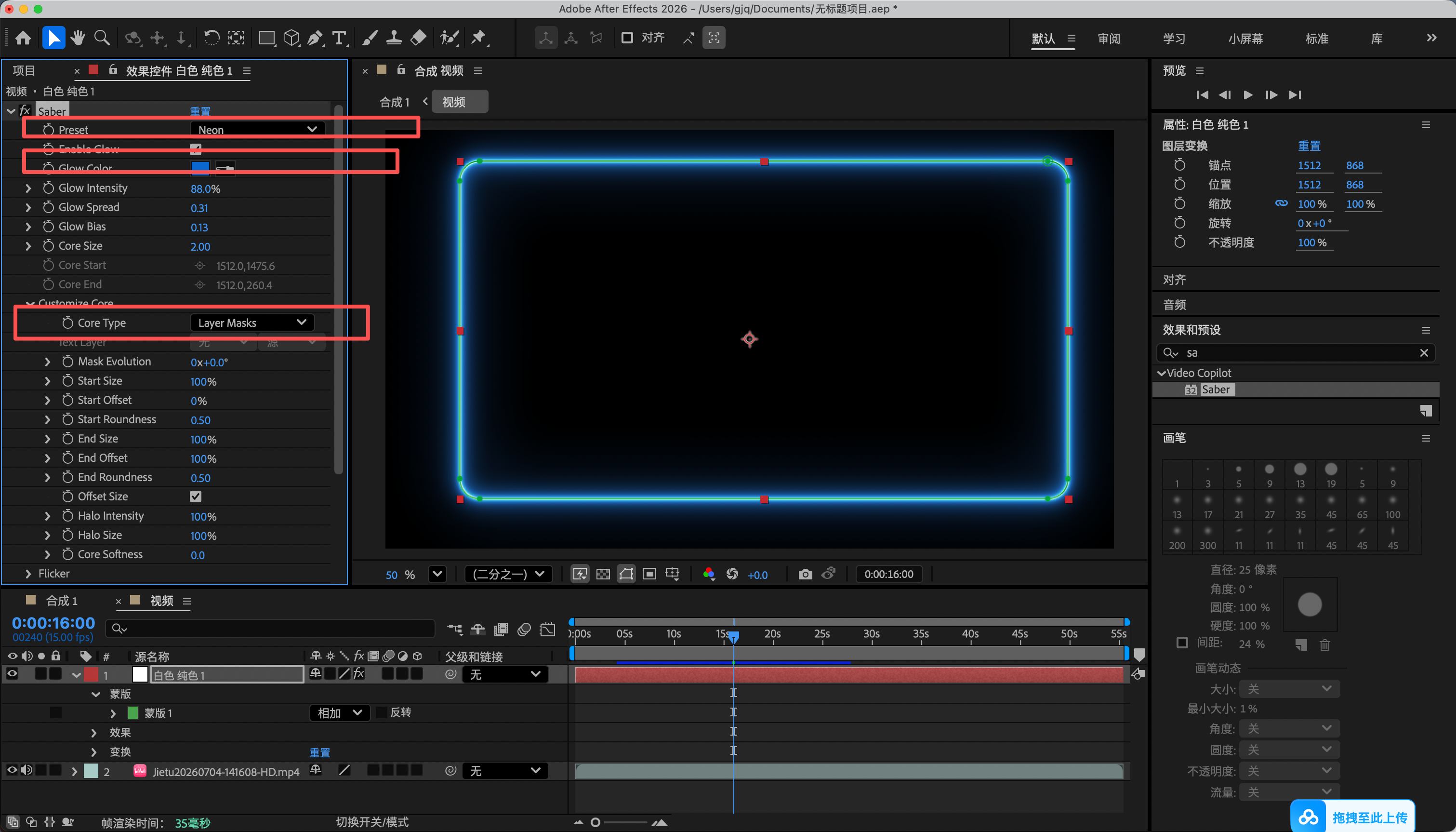Choose the Hand tool
1456x832 pixels.
click(78, 38)
